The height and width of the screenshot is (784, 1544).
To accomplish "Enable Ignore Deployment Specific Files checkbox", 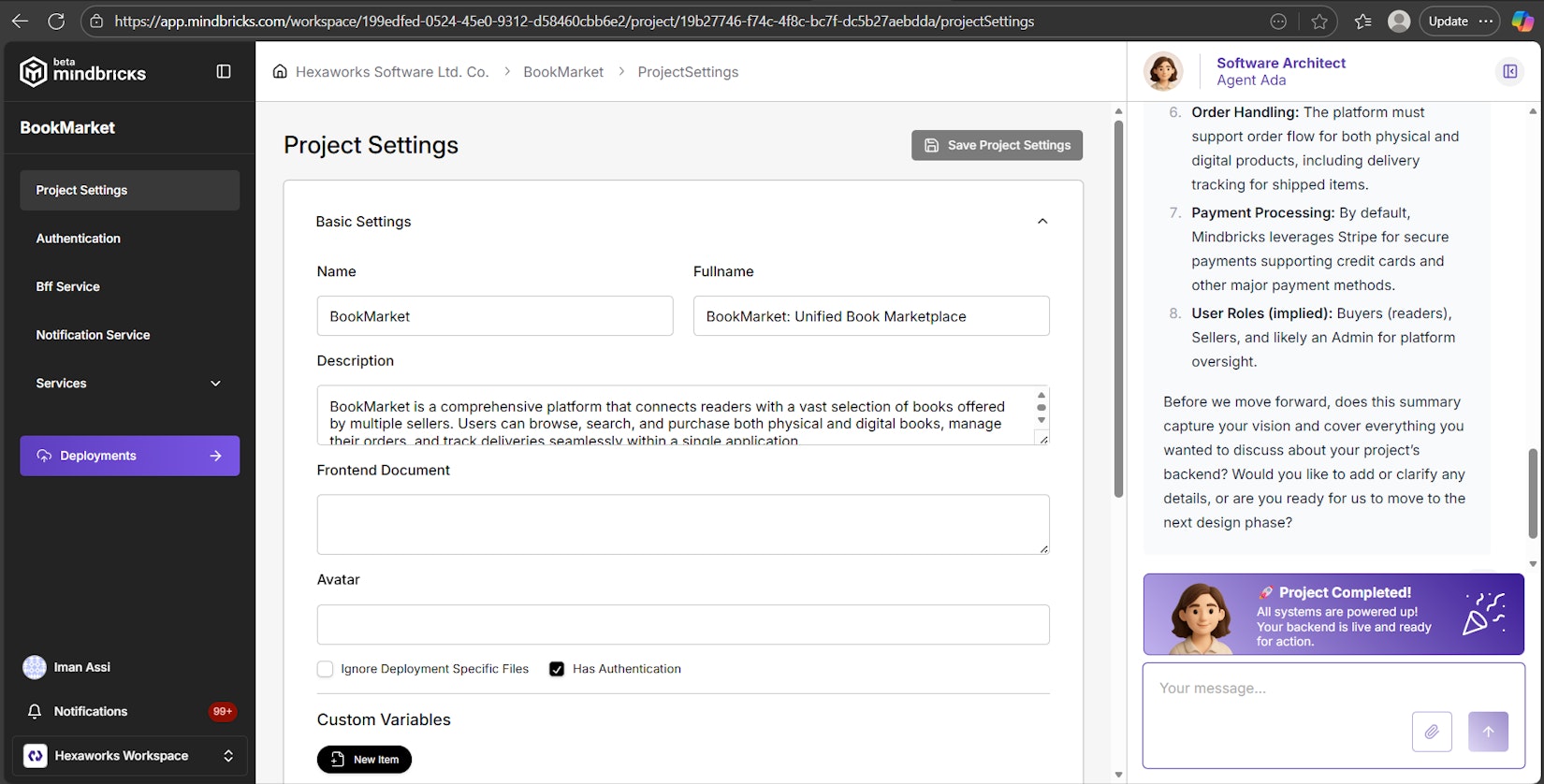I will [326, 669].
